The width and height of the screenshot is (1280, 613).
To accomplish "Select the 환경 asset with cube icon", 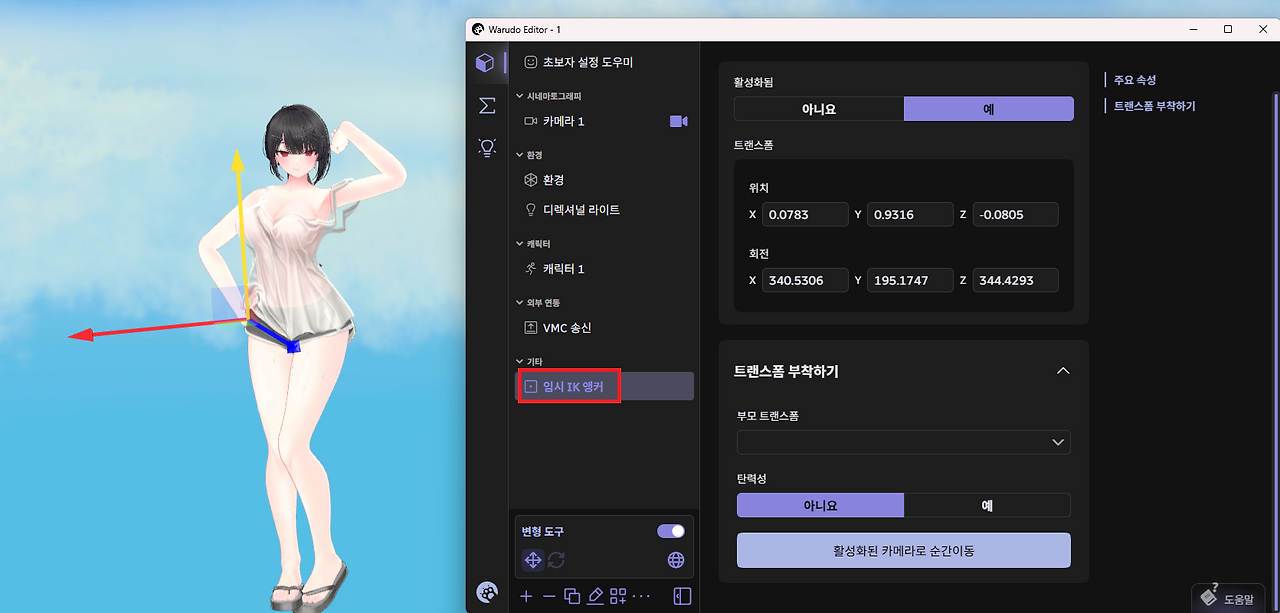I will 604,180.
